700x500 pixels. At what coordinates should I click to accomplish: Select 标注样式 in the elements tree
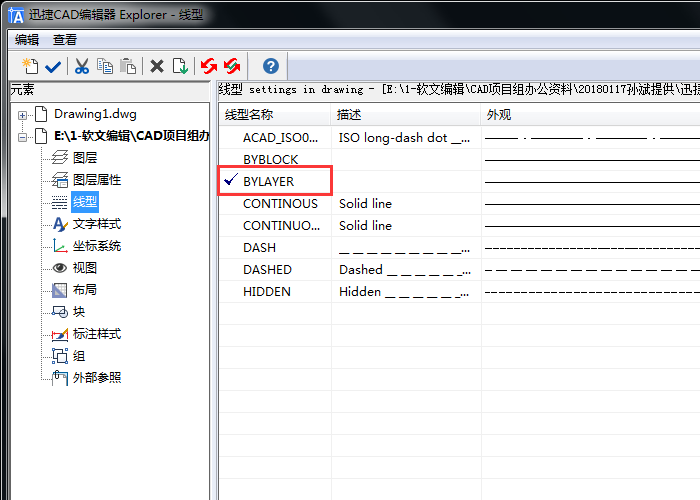pos(96,334)
